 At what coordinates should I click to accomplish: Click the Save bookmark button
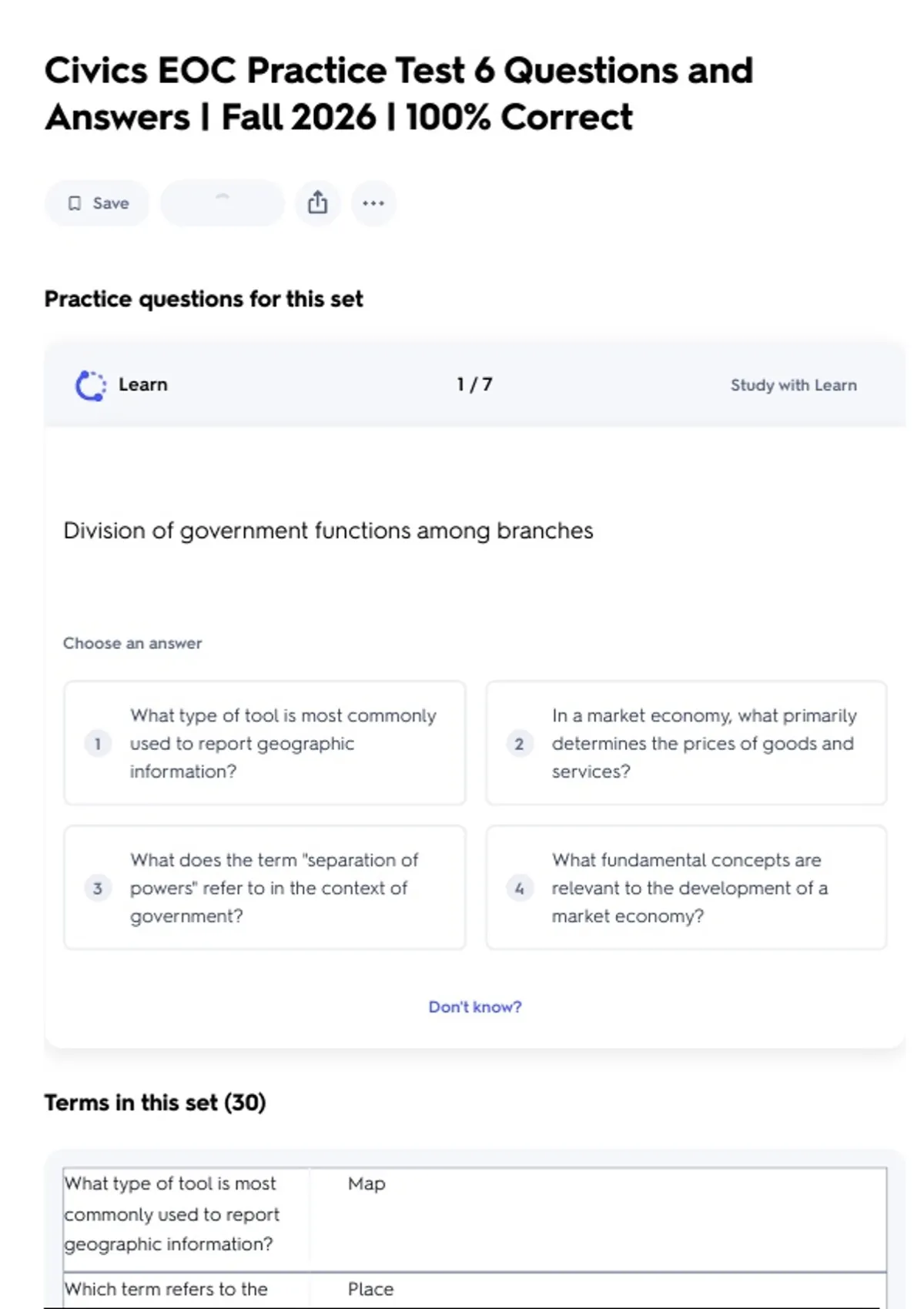point(97,203)
